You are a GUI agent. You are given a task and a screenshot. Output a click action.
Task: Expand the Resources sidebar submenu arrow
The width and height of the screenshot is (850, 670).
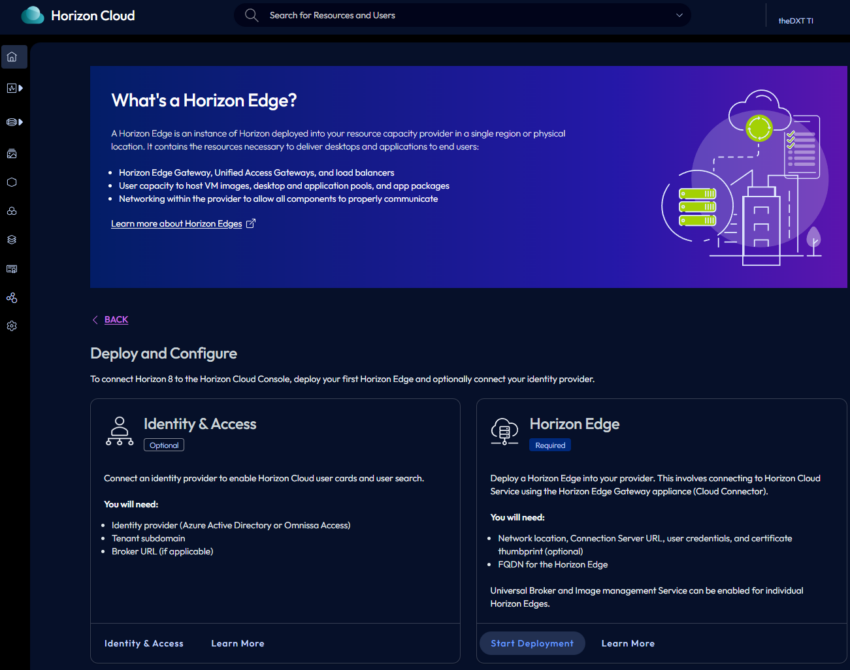click(x=21, y=122)
